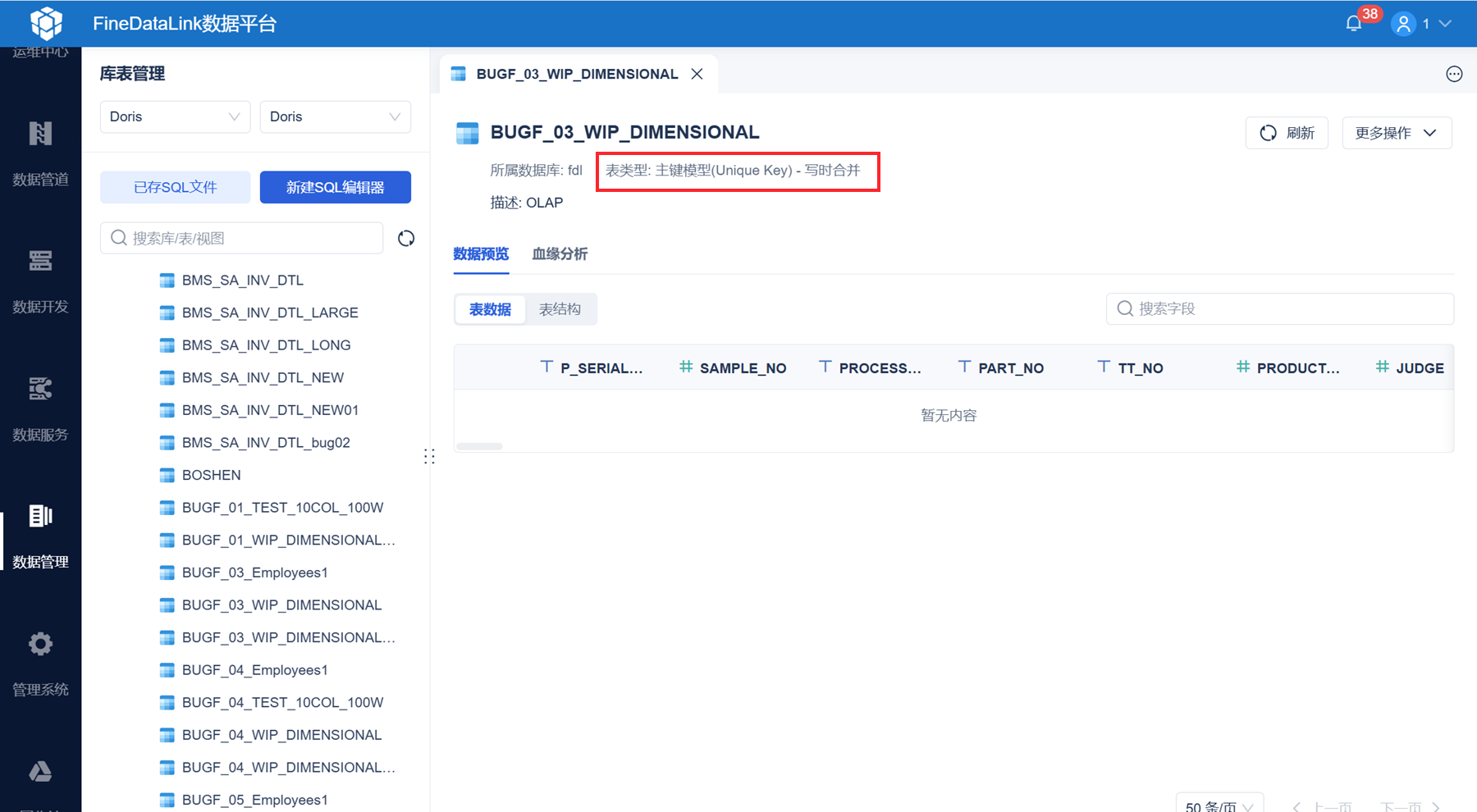Select table BMS_SA_INV_DTL
Viewport: 1477px width, 812px height.
(243, 281)
